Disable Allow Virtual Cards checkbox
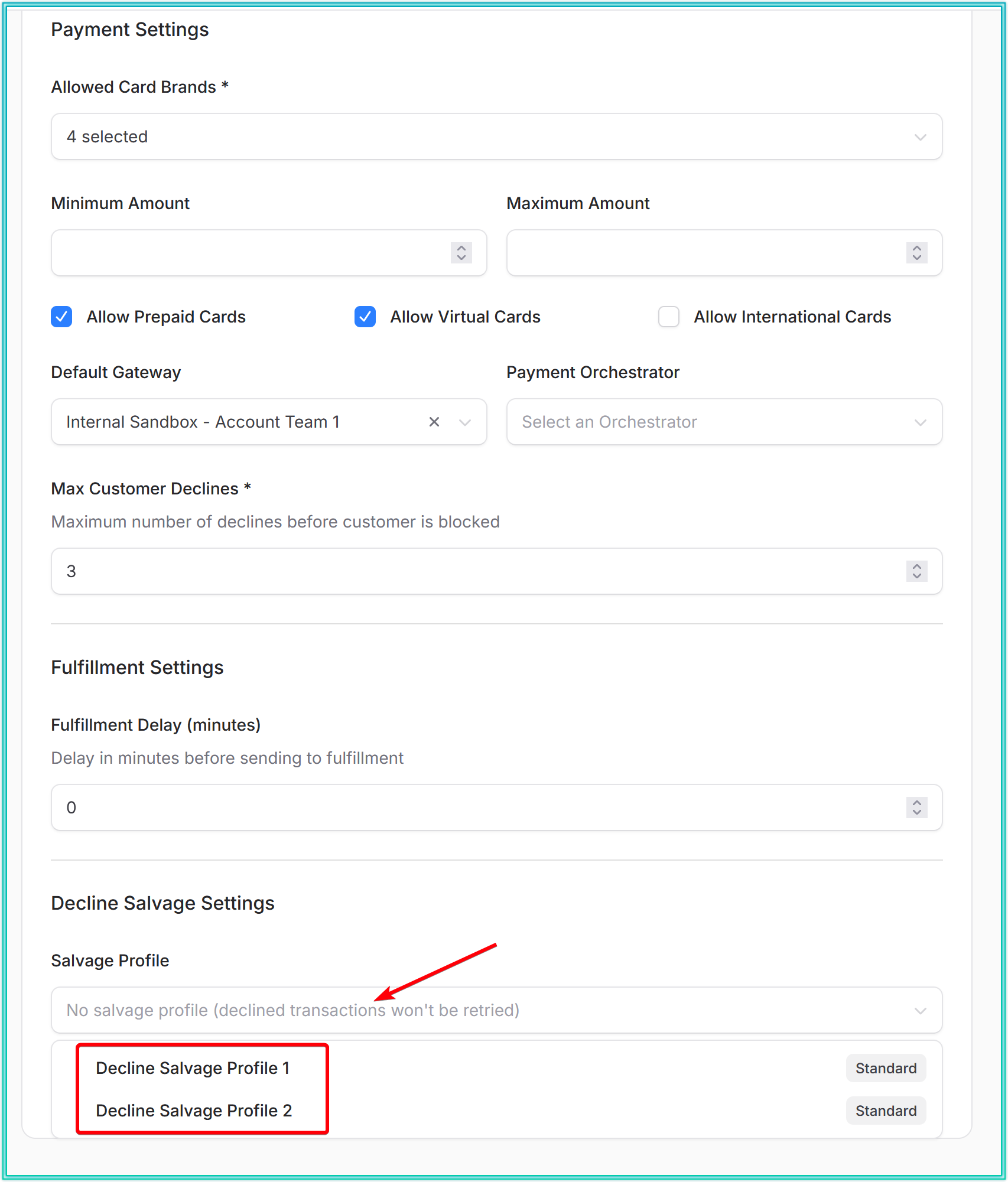Image resolution: width=1008 pixels, height=1182 pixels. click(x=365, y=317)
